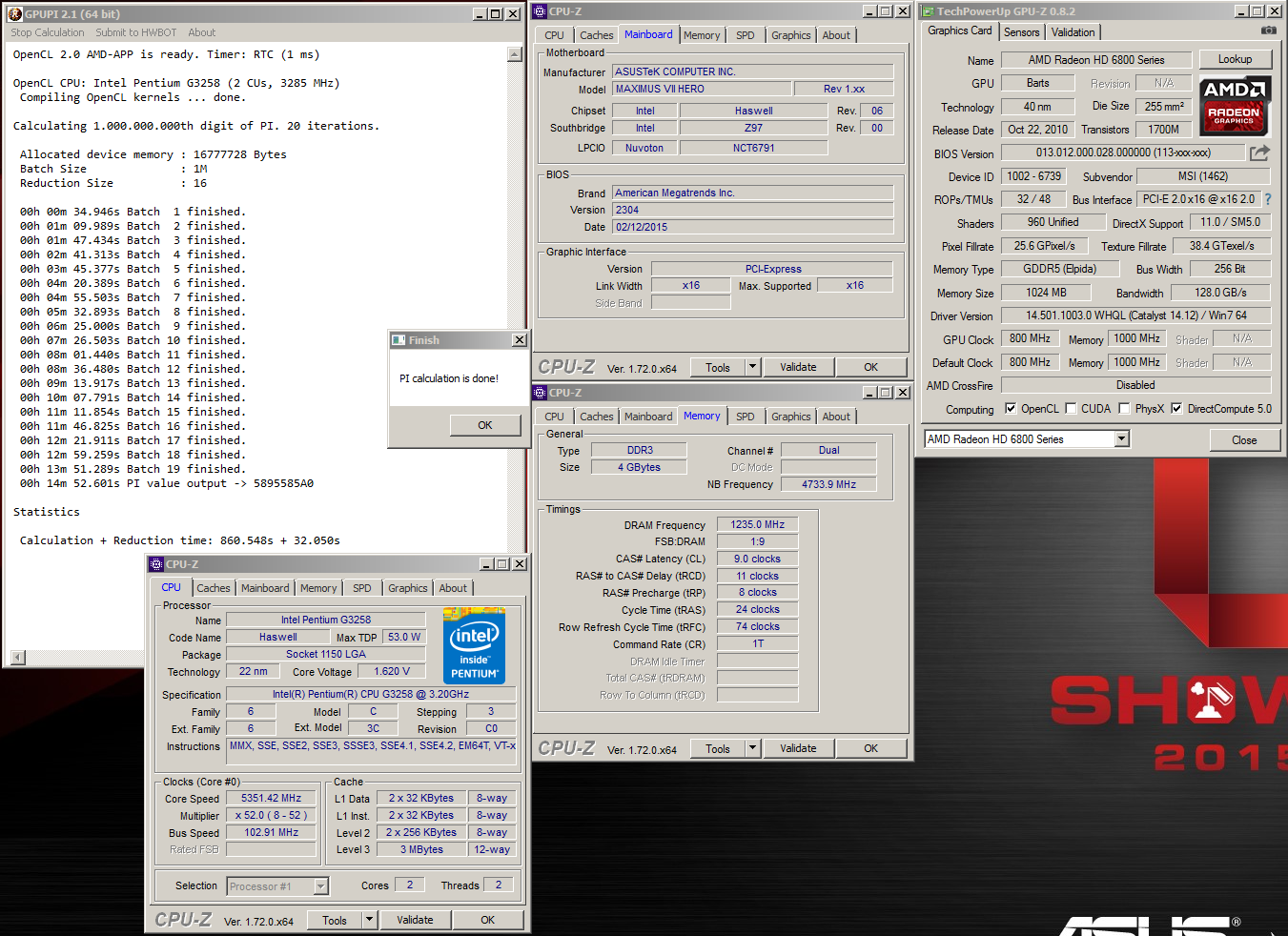Click the NB Frequency value 4733.9 MHz
This screenshot has width=1288, height=936.
click(x=829, y=484)
